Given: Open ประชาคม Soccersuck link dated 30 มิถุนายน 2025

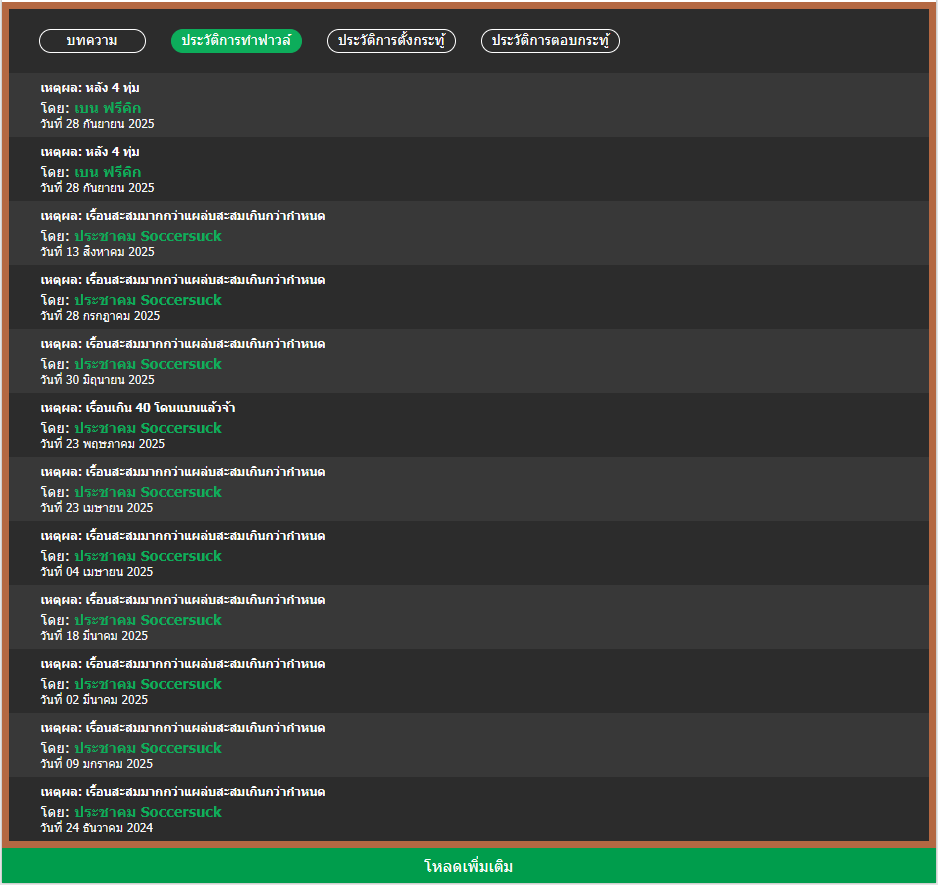Looking at the screenshot, I should coord(147,364).
